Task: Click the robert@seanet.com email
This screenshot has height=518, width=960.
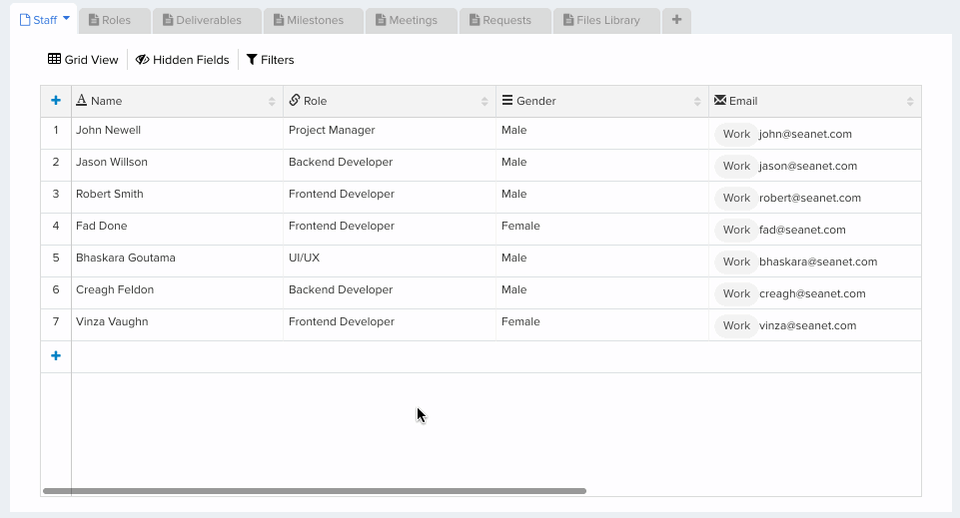Action: click(810, 198)
